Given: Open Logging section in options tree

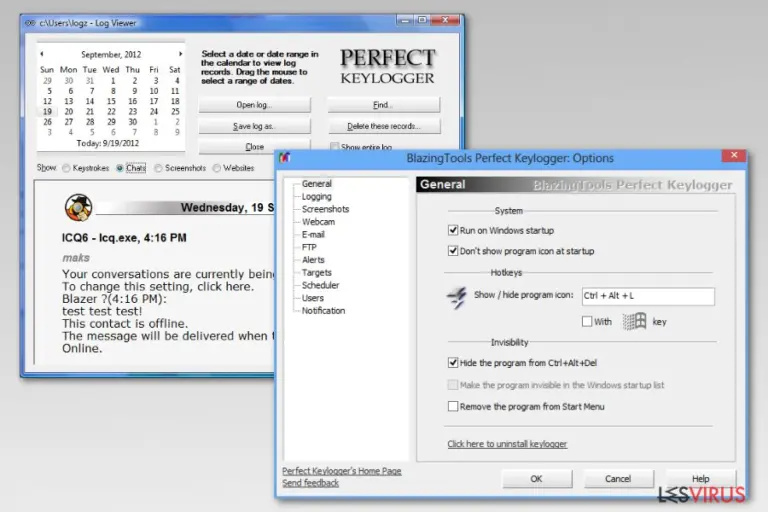Looking at the screenshot, I should (316, 196).
